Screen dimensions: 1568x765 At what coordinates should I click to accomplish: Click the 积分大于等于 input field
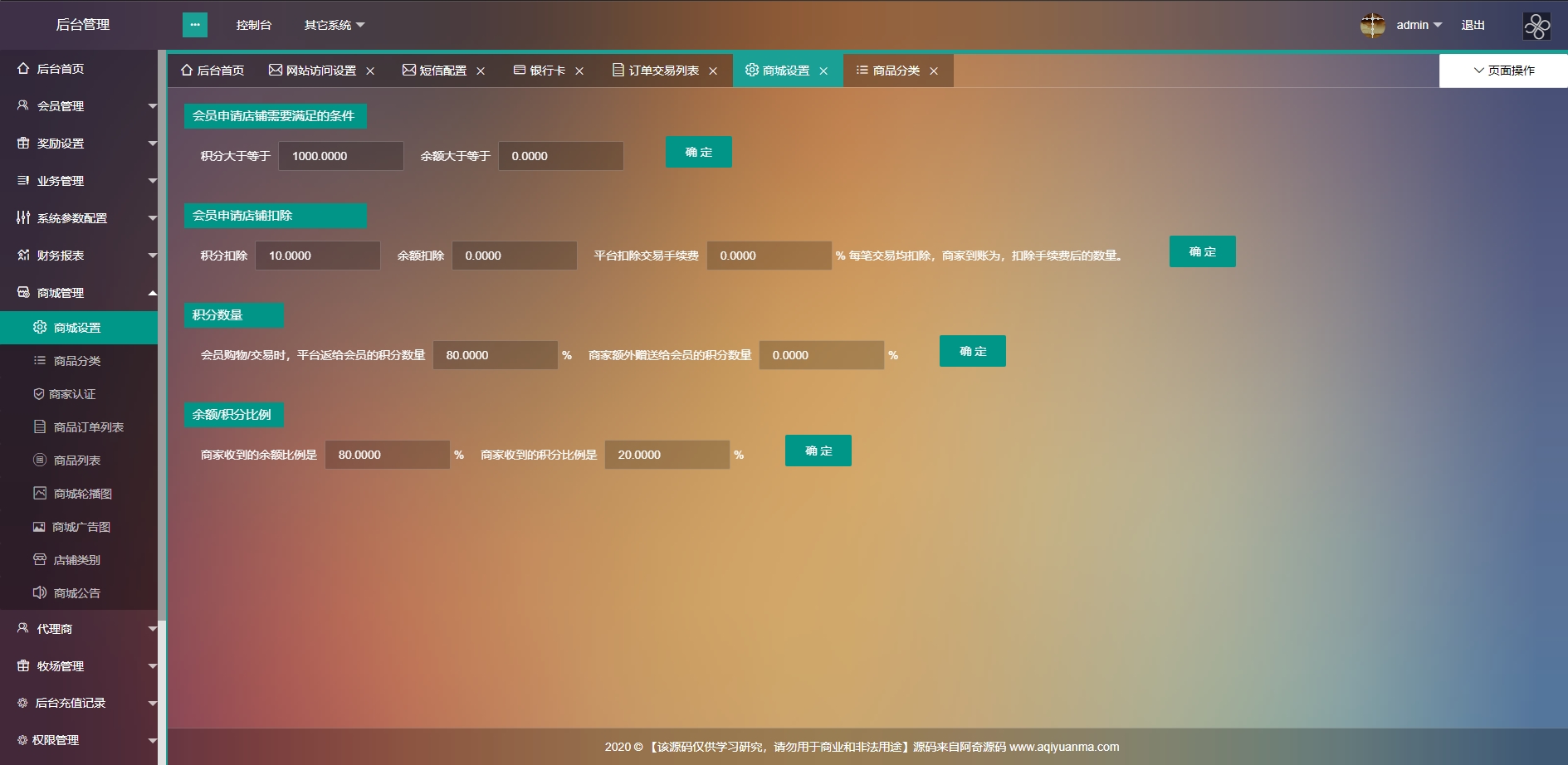point(341,156)
